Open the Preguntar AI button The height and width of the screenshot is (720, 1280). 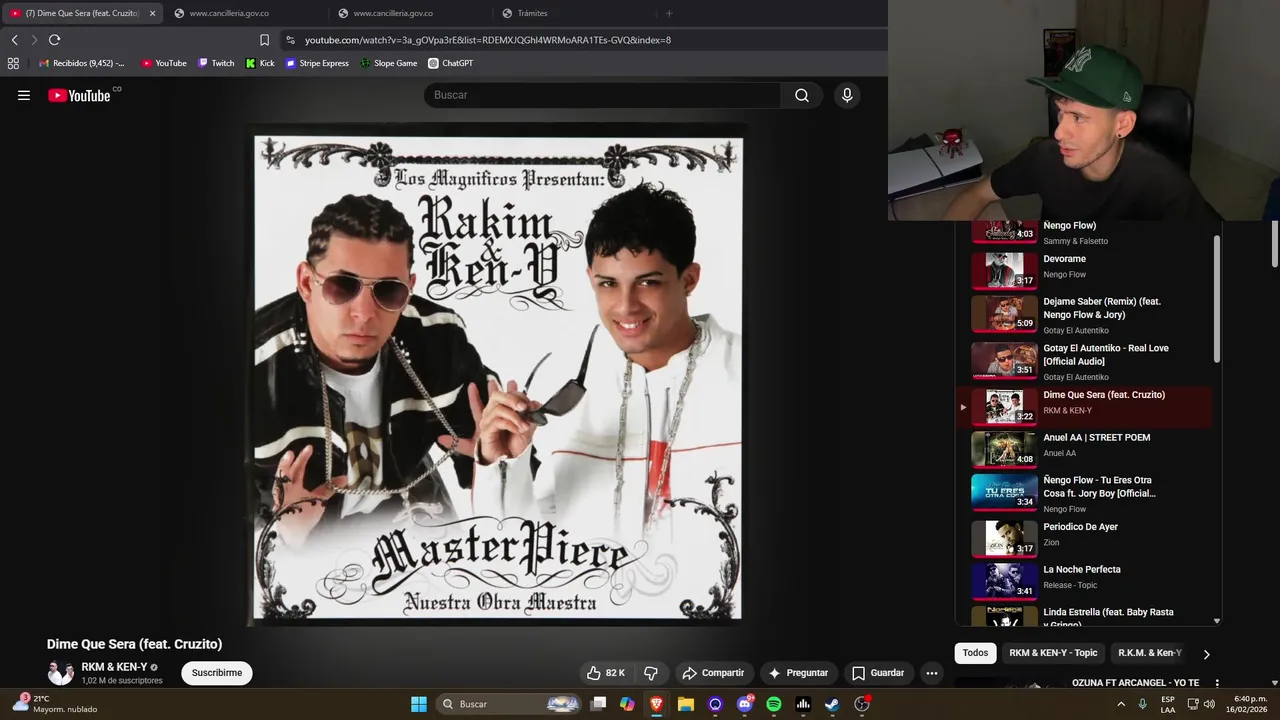pos(798,673)
